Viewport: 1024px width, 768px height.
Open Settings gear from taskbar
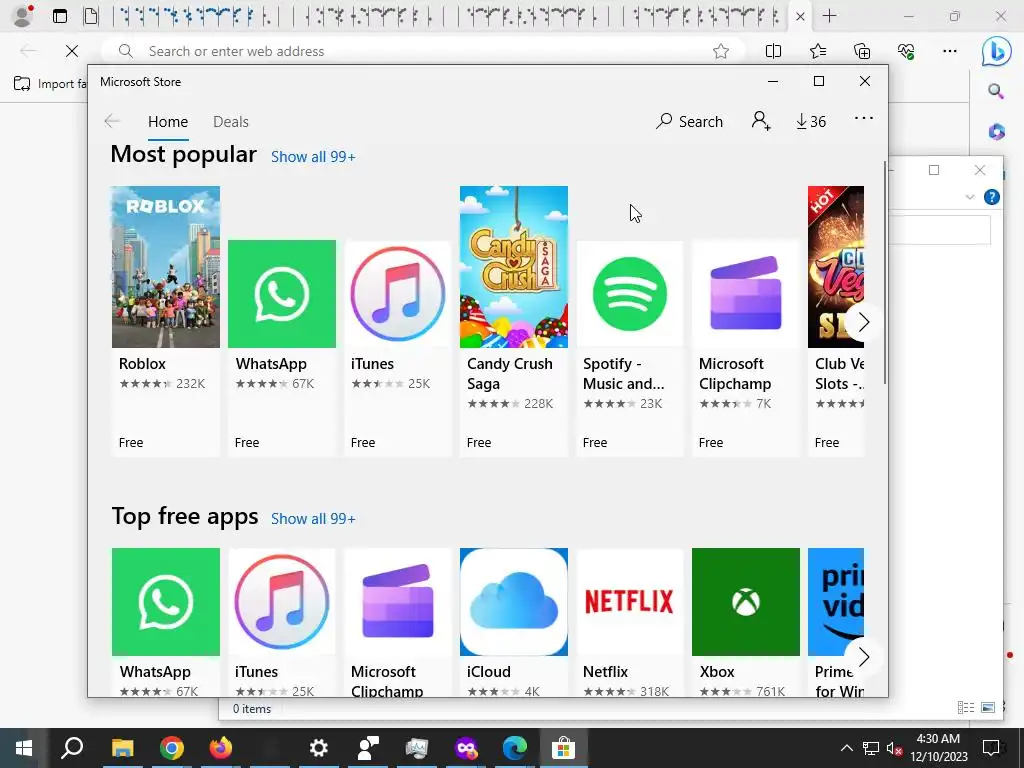click(319, 748)
